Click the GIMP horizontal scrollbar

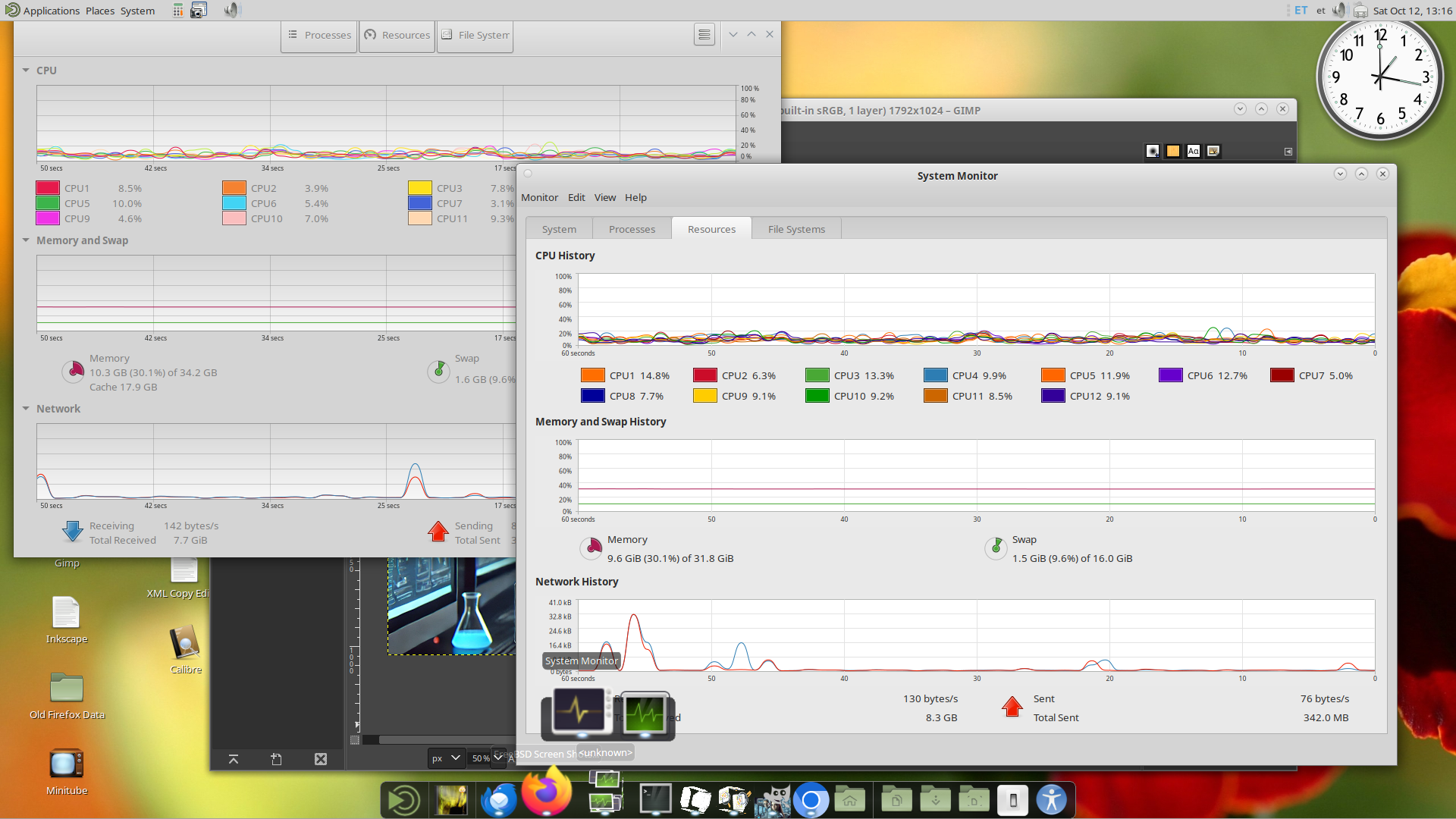tap(447, 739)
